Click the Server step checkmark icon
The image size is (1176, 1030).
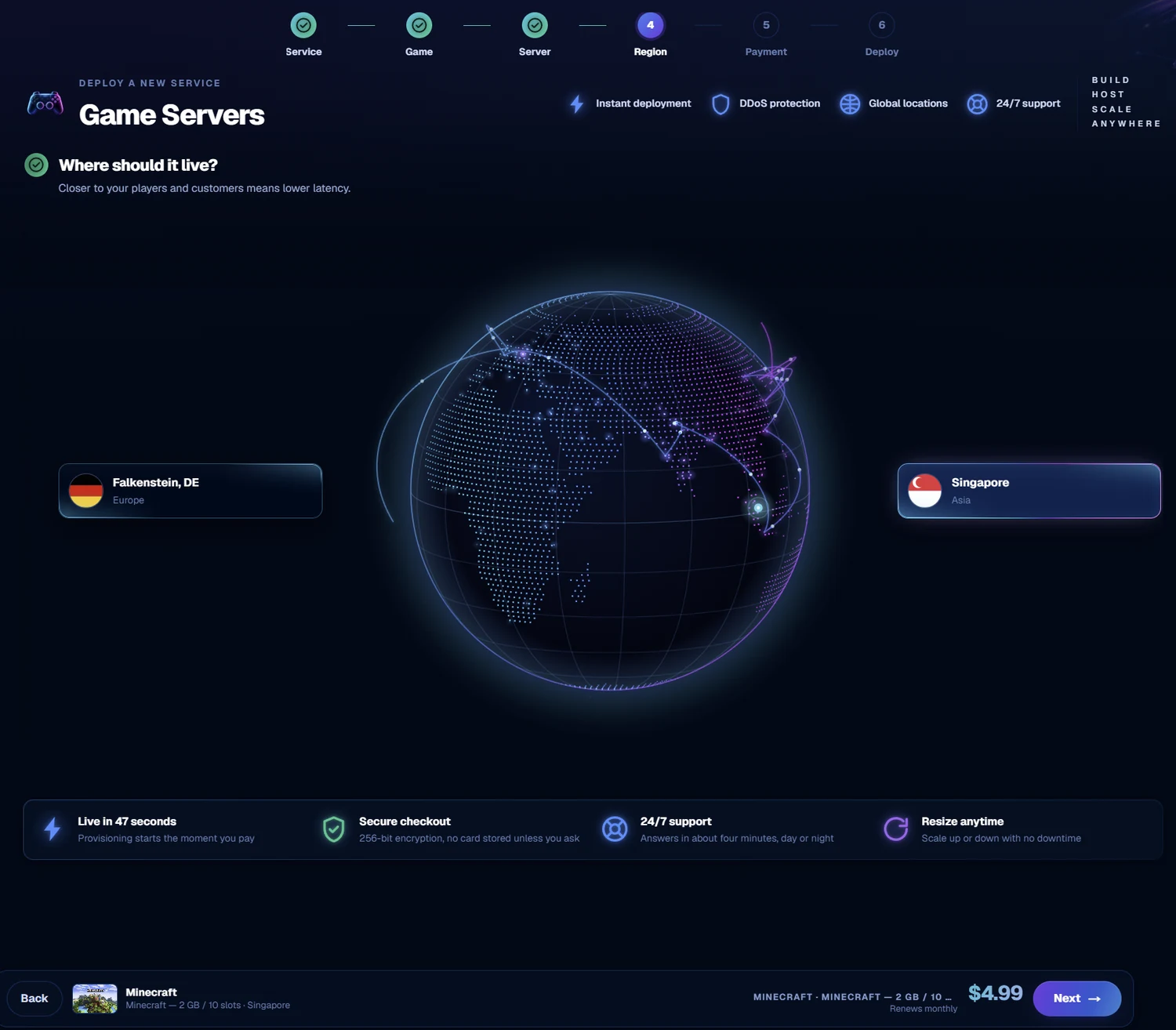pos(535,25)
